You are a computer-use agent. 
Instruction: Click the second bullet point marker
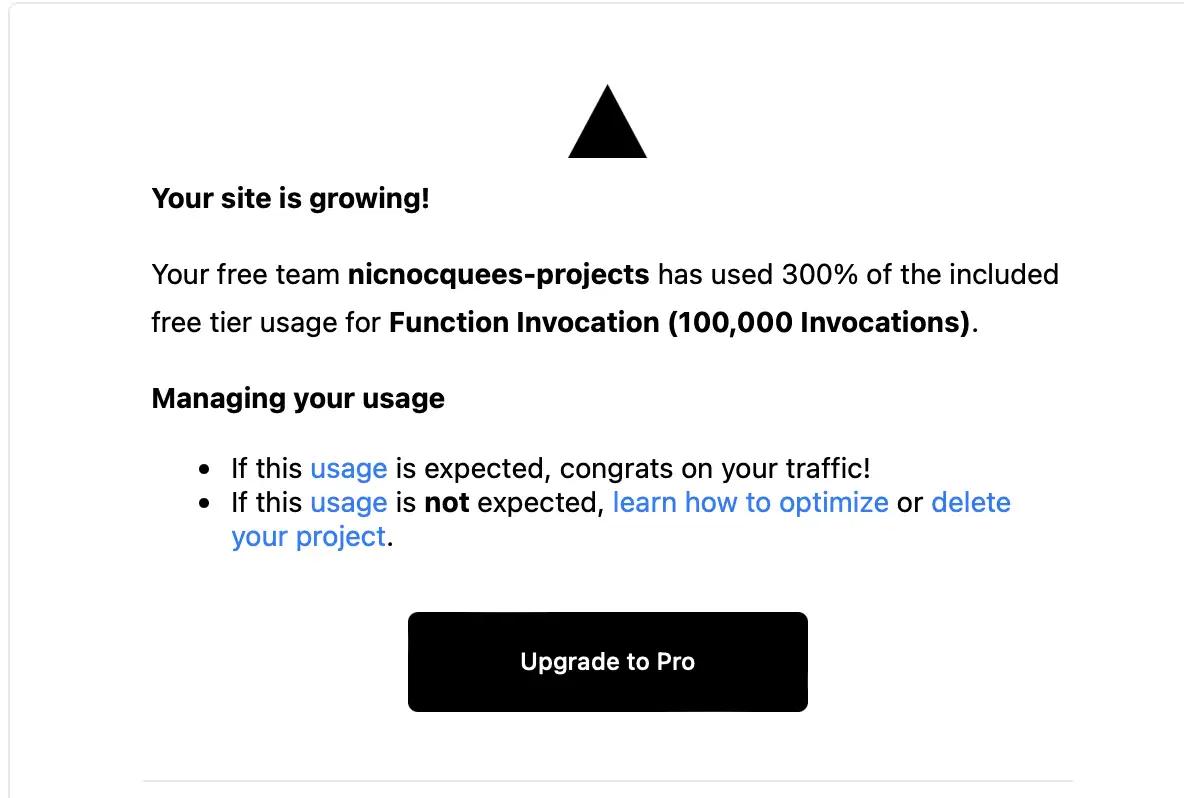[204, 504]
